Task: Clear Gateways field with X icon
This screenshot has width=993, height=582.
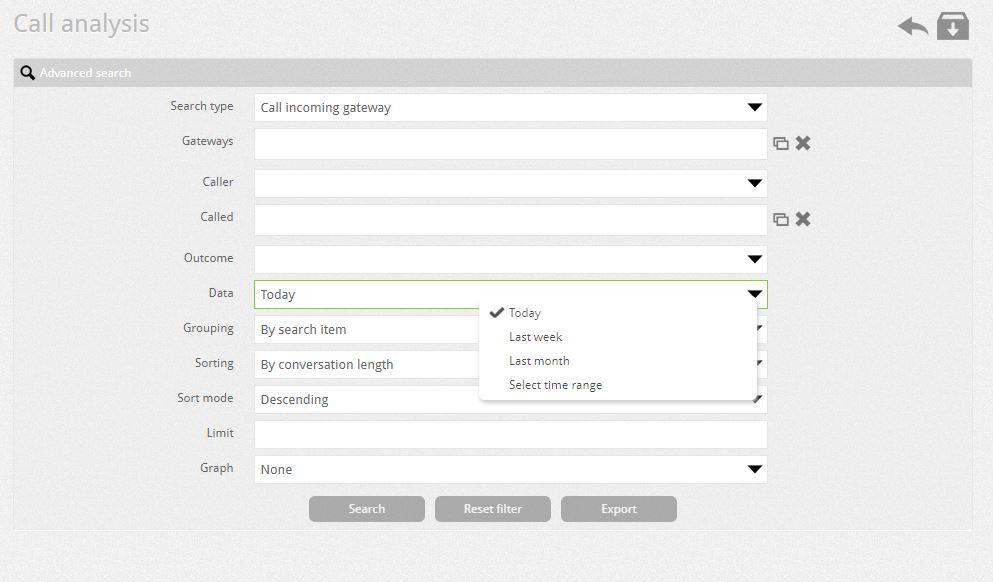Action: pos(803,143)
